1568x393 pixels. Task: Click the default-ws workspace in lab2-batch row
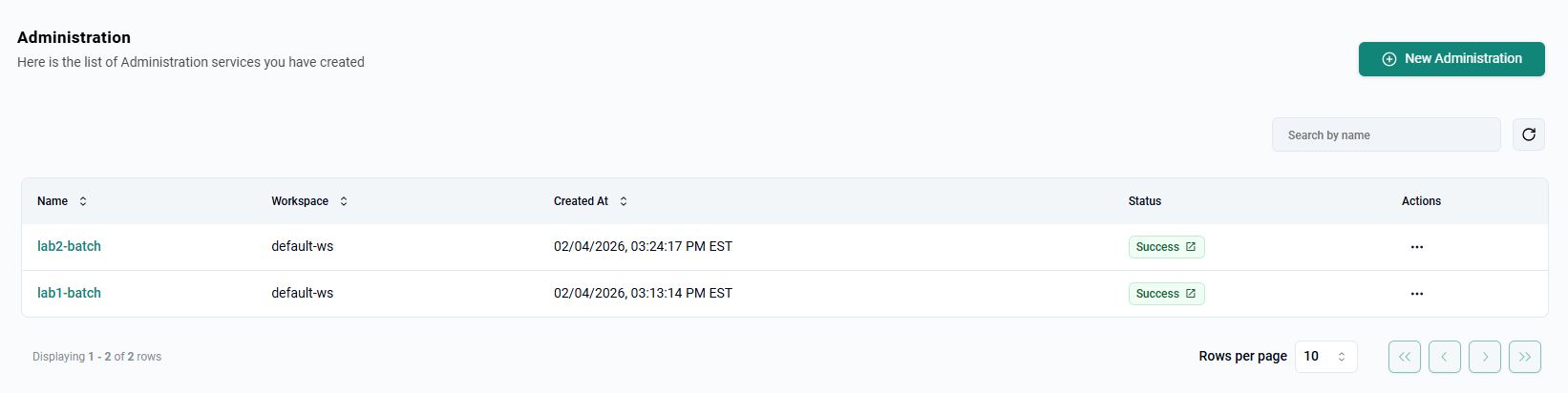click(302, 246)
